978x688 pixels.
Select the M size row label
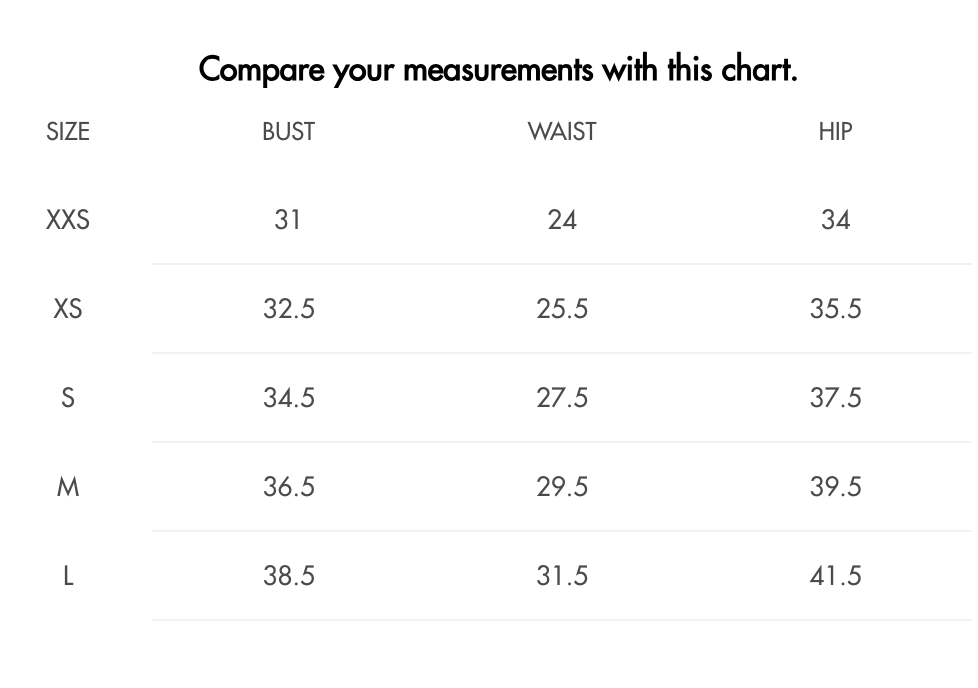click(68, 487)
